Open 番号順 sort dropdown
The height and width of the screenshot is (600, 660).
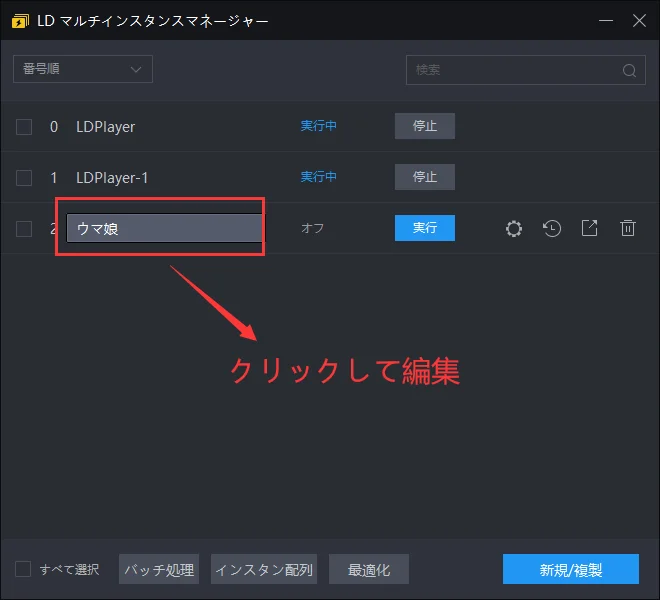pyautogui.click(x=83, y=69)
